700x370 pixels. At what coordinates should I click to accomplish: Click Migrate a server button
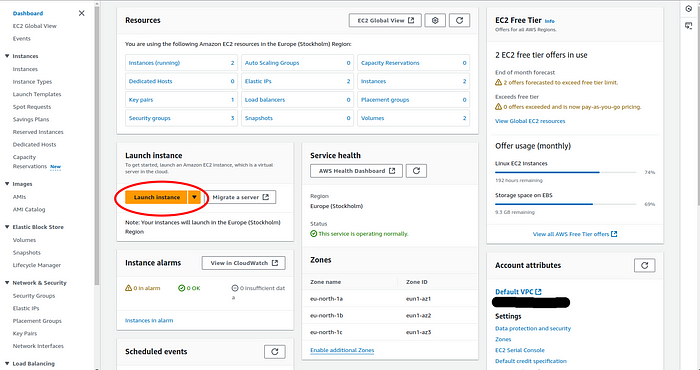tap(241, 197)
